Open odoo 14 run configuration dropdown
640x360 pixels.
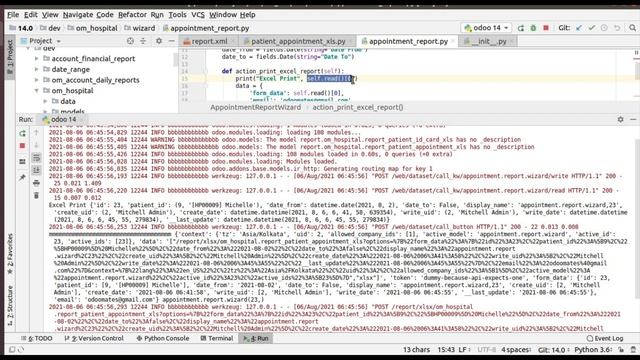486,28
